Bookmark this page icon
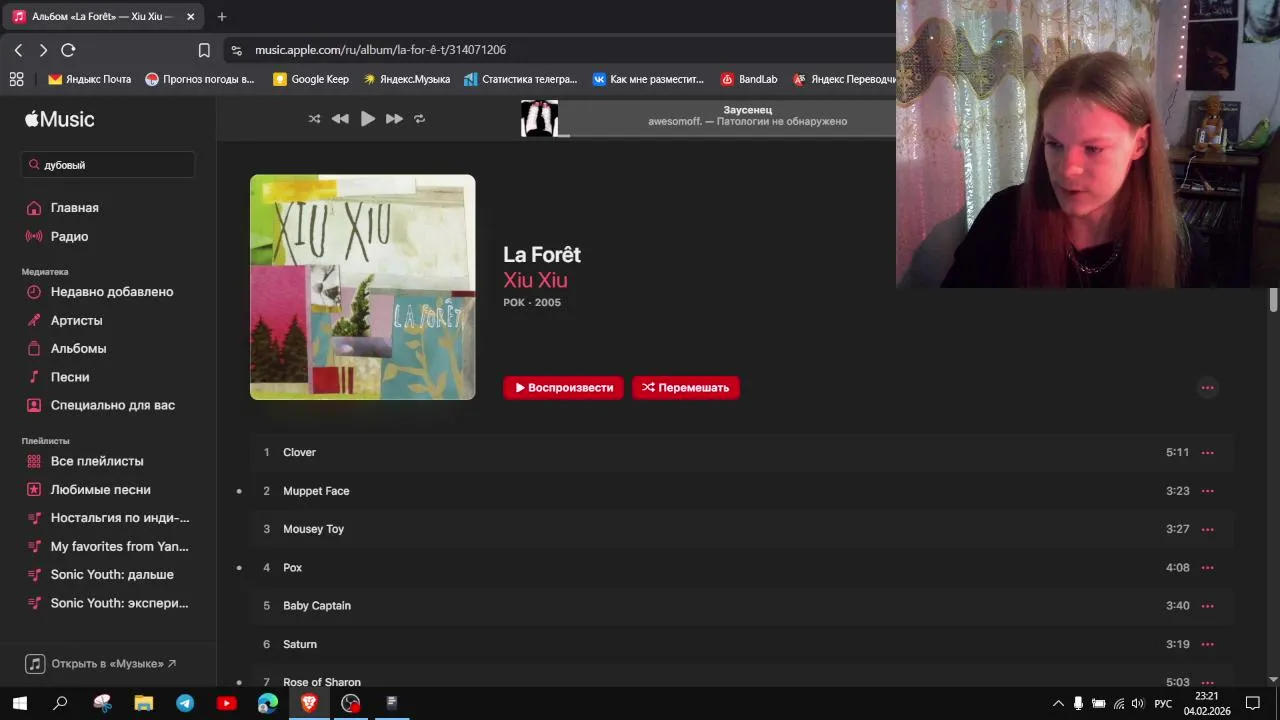 tap(204, 50)
